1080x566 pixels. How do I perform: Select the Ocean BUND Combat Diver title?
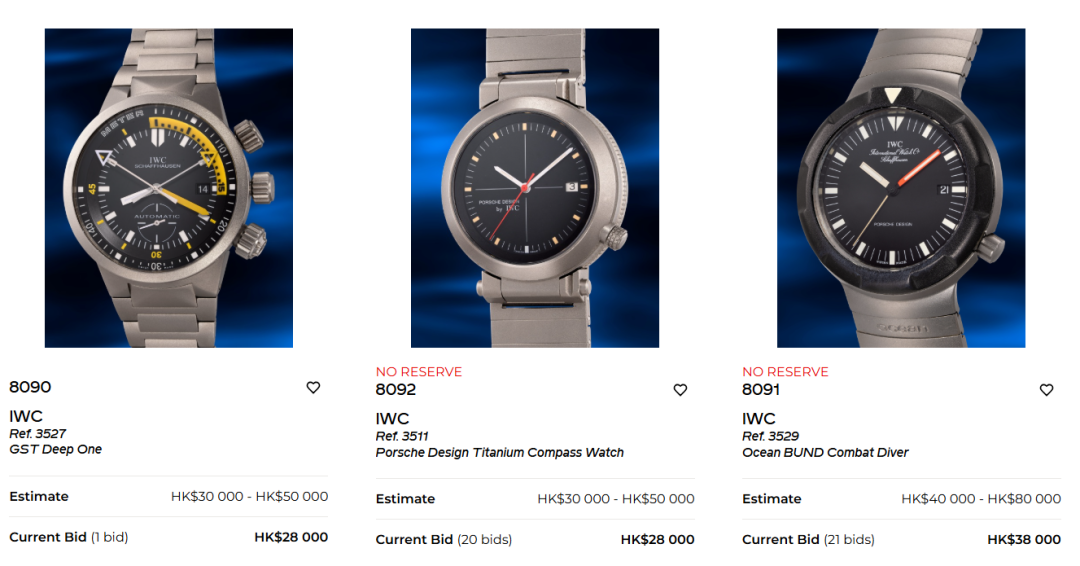point(825,452)
